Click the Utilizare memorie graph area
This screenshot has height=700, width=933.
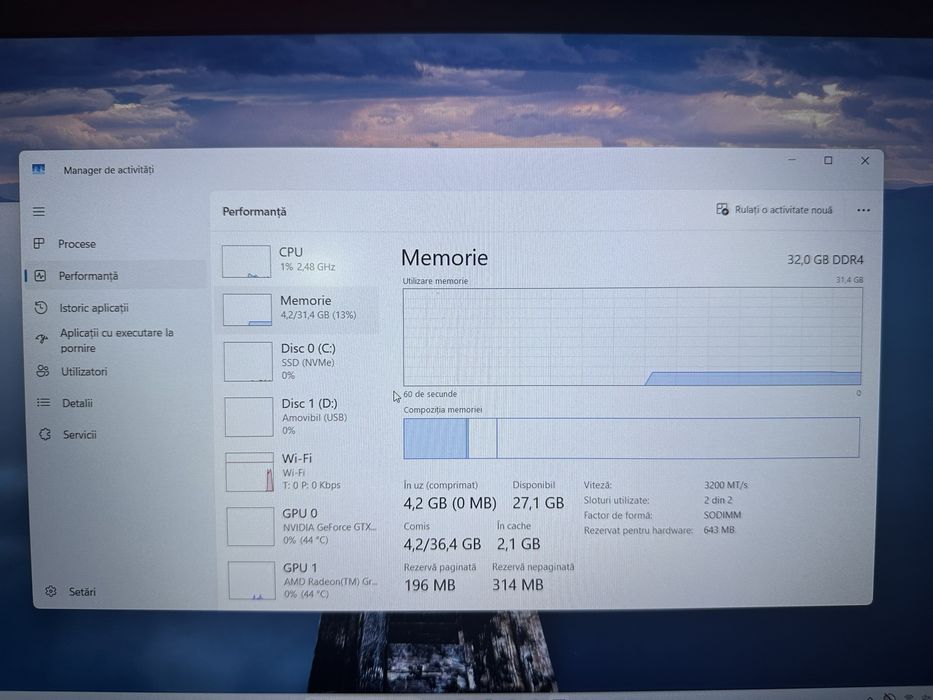click(x=633, y=337)
